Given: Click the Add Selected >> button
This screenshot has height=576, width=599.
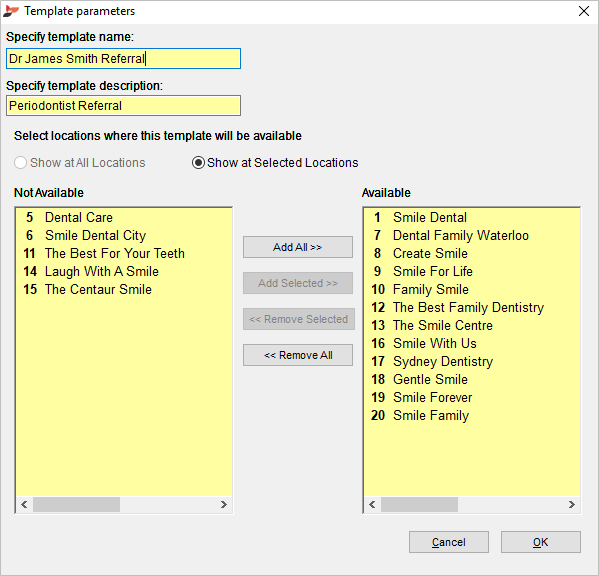Looking at the screenshot, I should point(298,283).
